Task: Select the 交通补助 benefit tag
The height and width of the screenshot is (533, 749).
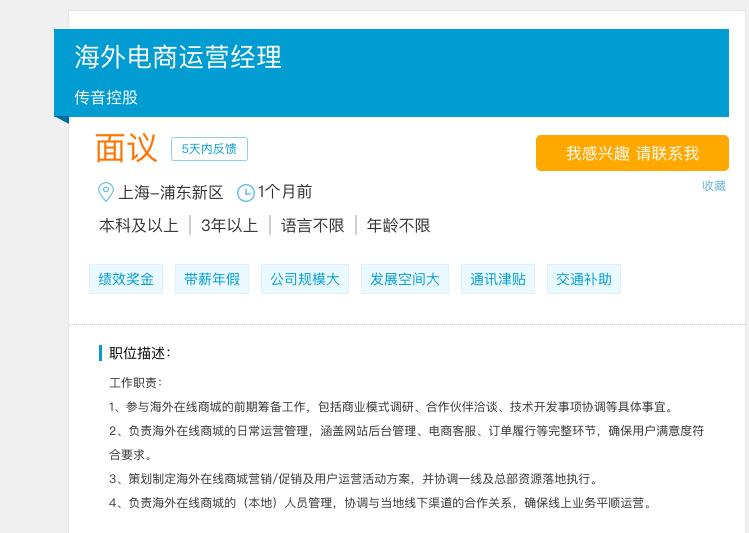Action: (584, 279)
